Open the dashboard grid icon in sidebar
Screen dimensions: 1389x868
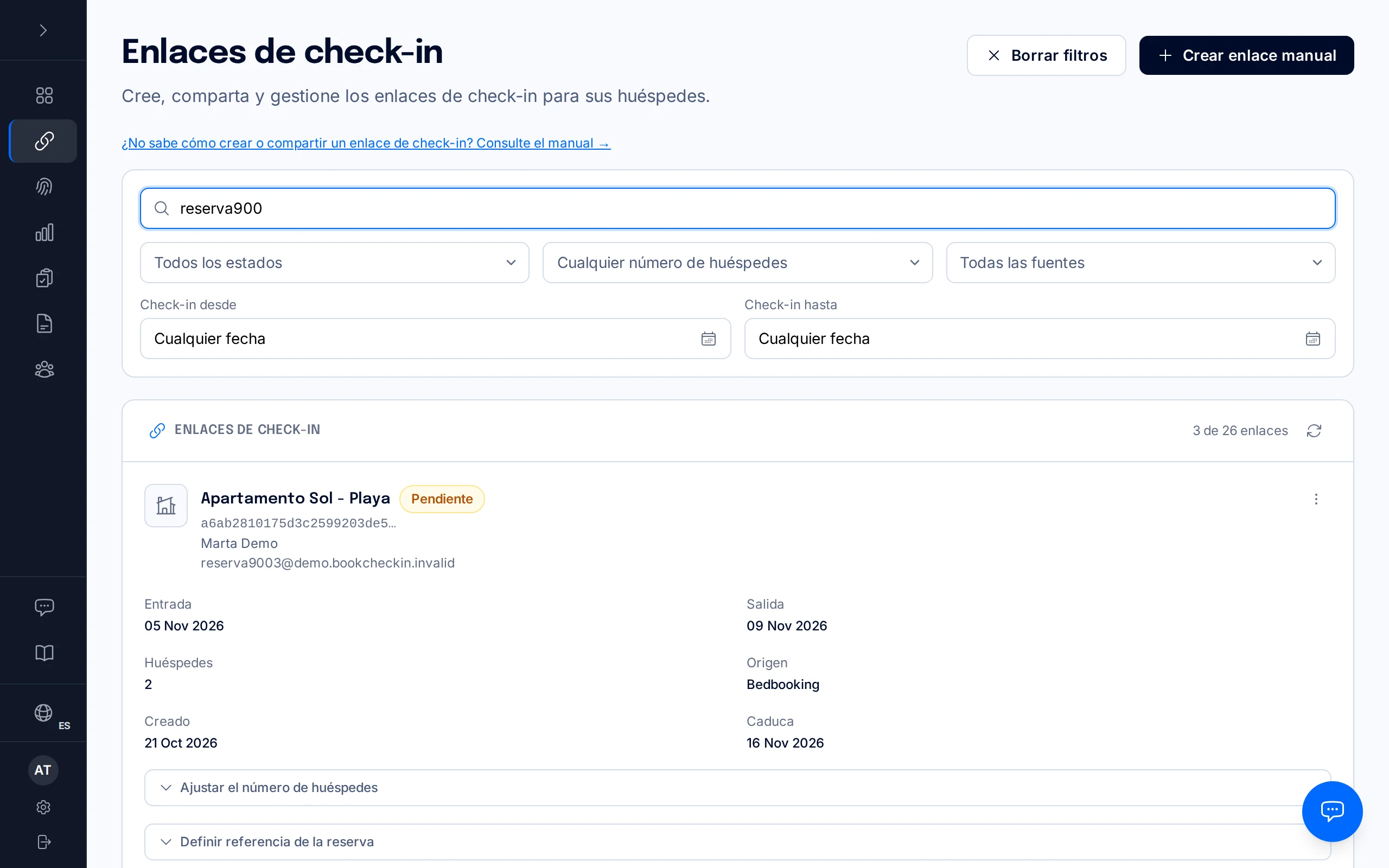44,95
